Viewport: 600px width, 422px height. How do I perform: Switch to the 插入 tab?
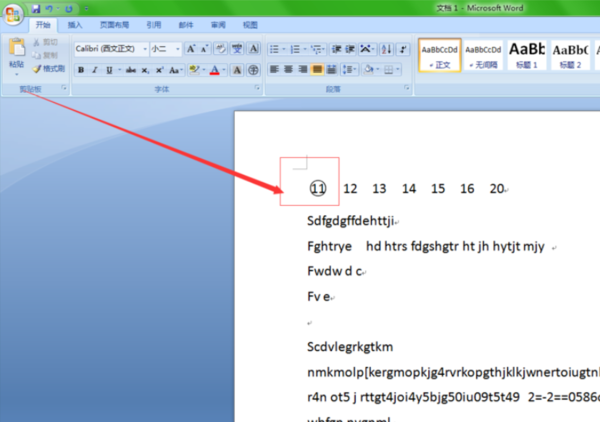pos(75,25)
